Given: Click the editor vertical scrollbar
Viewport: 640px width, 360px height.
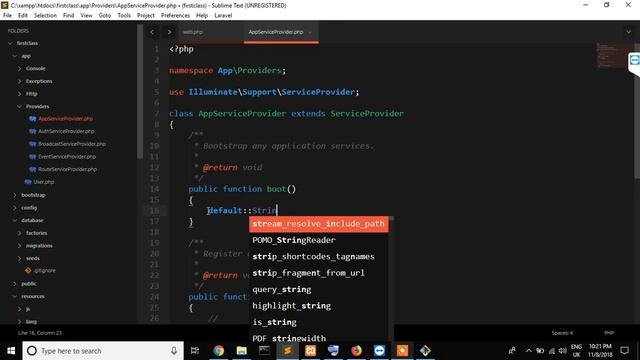Looking at the screenshot, I should pos(637,110).
